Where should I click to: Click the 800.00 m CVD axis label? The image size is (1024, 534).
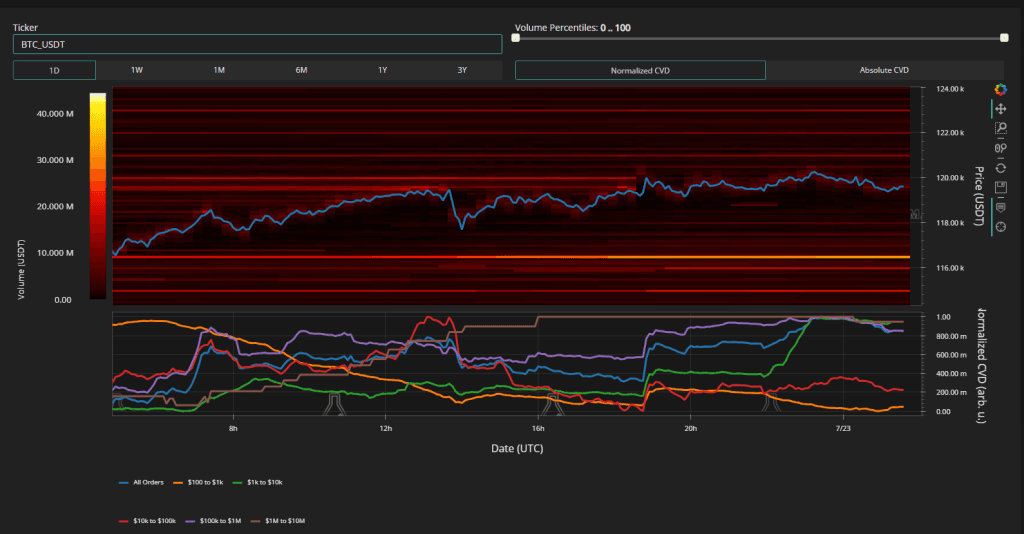click(x=950, y=336)
